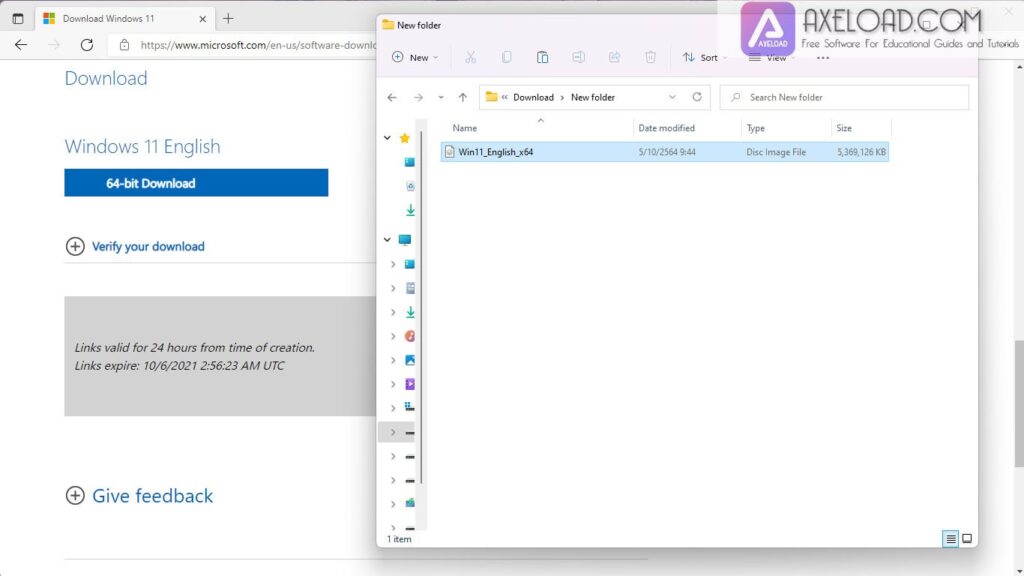Click the browser page refresh button
This screenshot has height=576, width=1024.
(x=86, y=45)
